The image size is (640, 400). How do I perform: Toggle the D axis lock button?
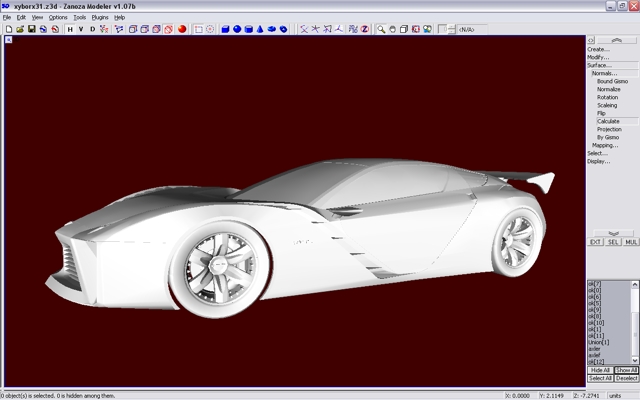[x=93, y=29]
